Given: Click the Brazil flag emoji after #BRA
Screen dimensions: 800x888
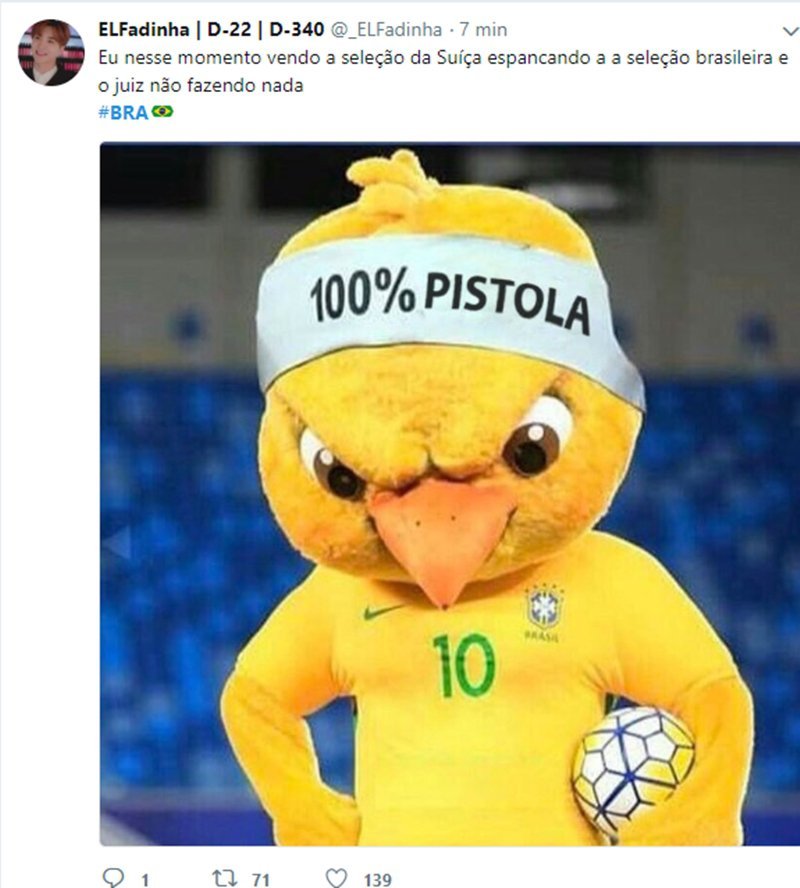Looking at the screenshot, I should click(162, 112).
